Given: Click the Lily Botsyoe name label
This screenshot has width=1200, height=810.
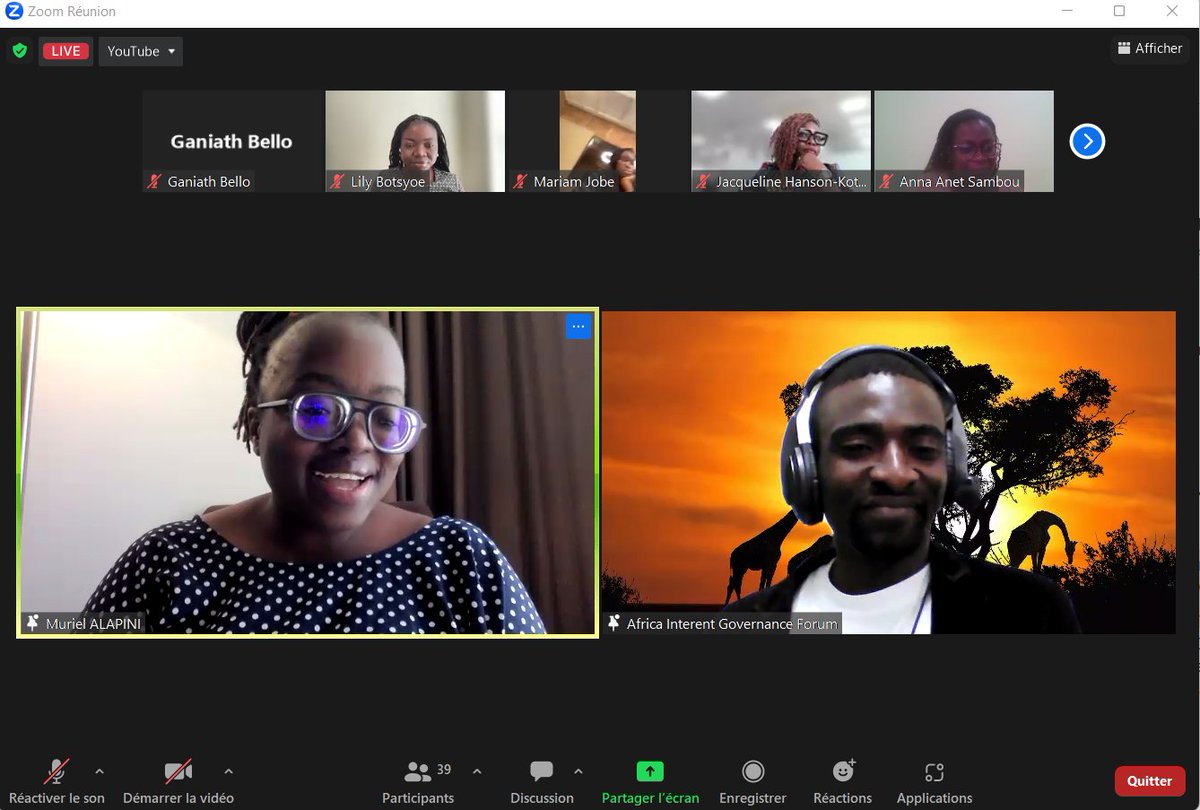Looking at the screenshot, I should pyautogui.click(x=389, y=182).
